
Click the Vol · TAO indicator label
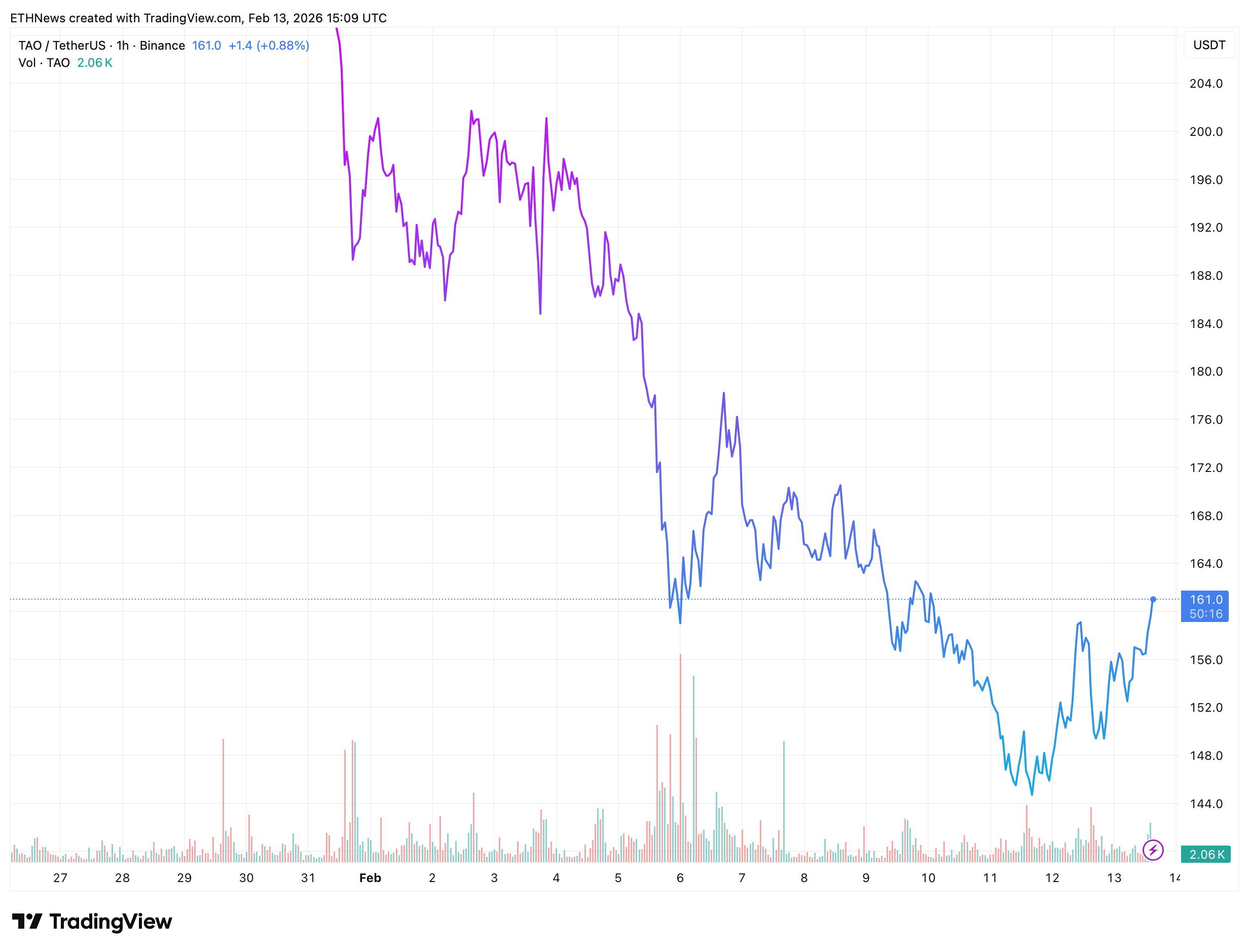pos(44,63)
